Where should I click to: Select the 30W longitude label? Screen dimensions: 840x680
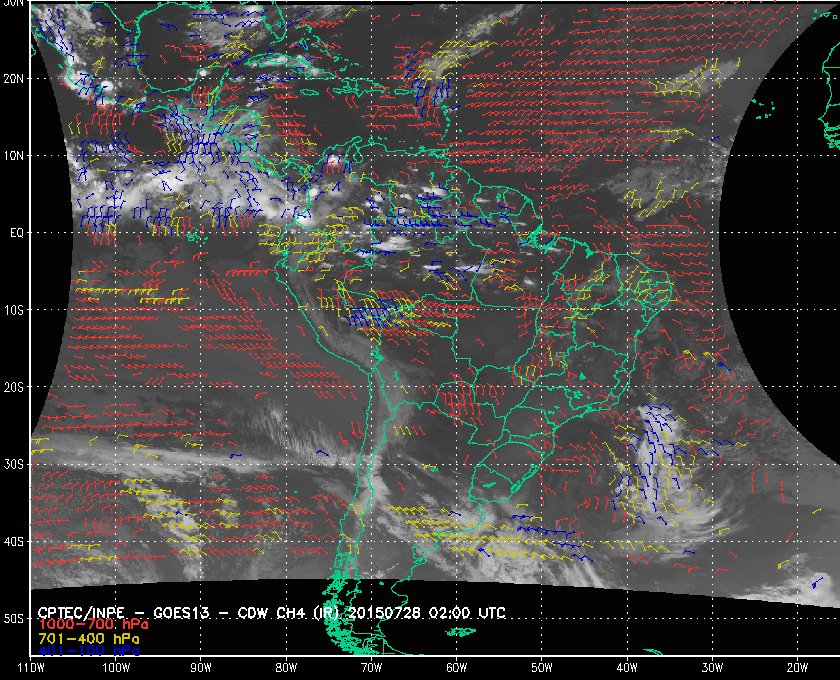712,668
